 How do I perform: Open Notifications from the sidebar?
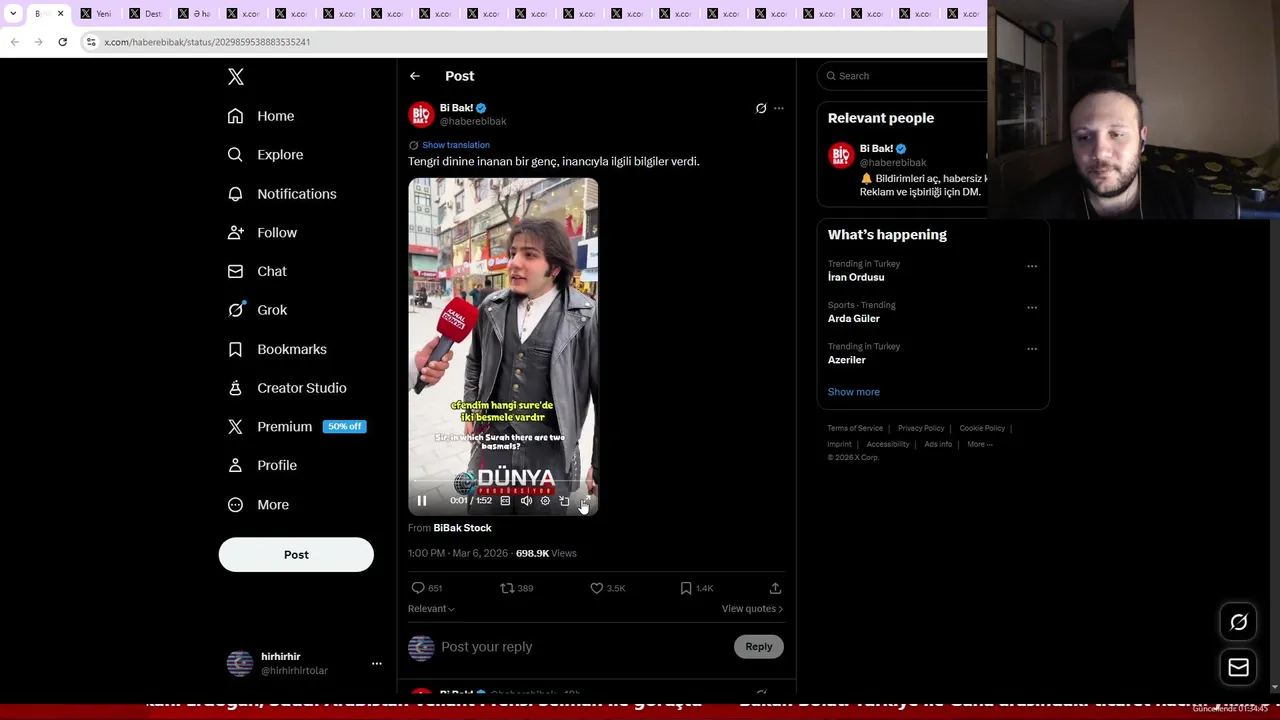click(x=282, y=194)
